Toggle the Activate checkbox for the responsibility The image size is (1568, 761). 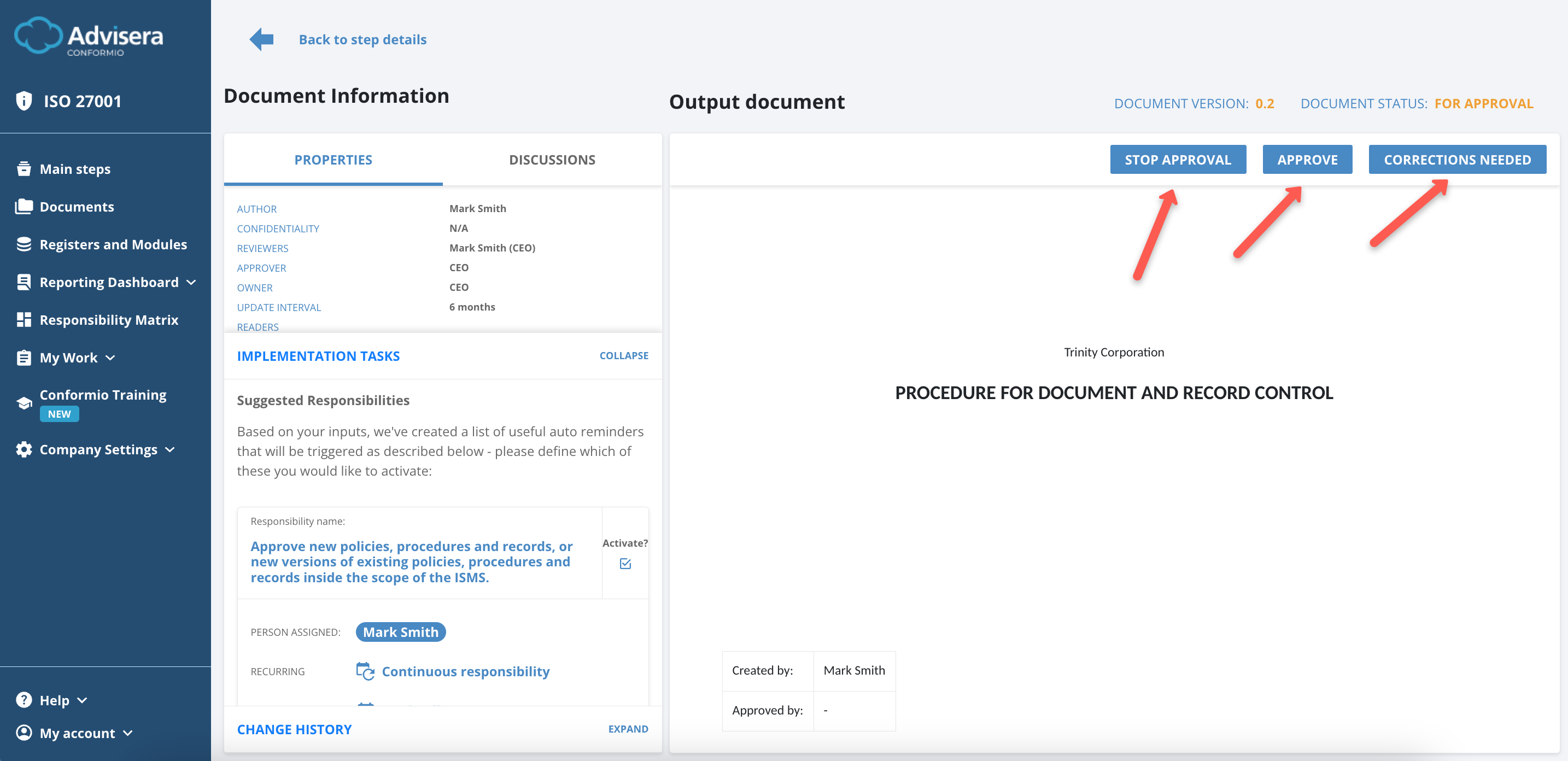coord(625,564)
